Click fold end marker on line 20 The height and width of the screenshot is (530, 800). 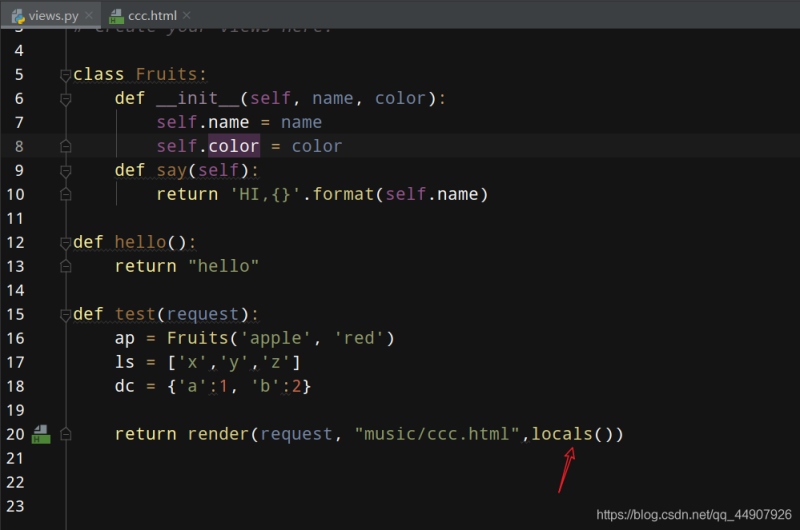(66, 435)
